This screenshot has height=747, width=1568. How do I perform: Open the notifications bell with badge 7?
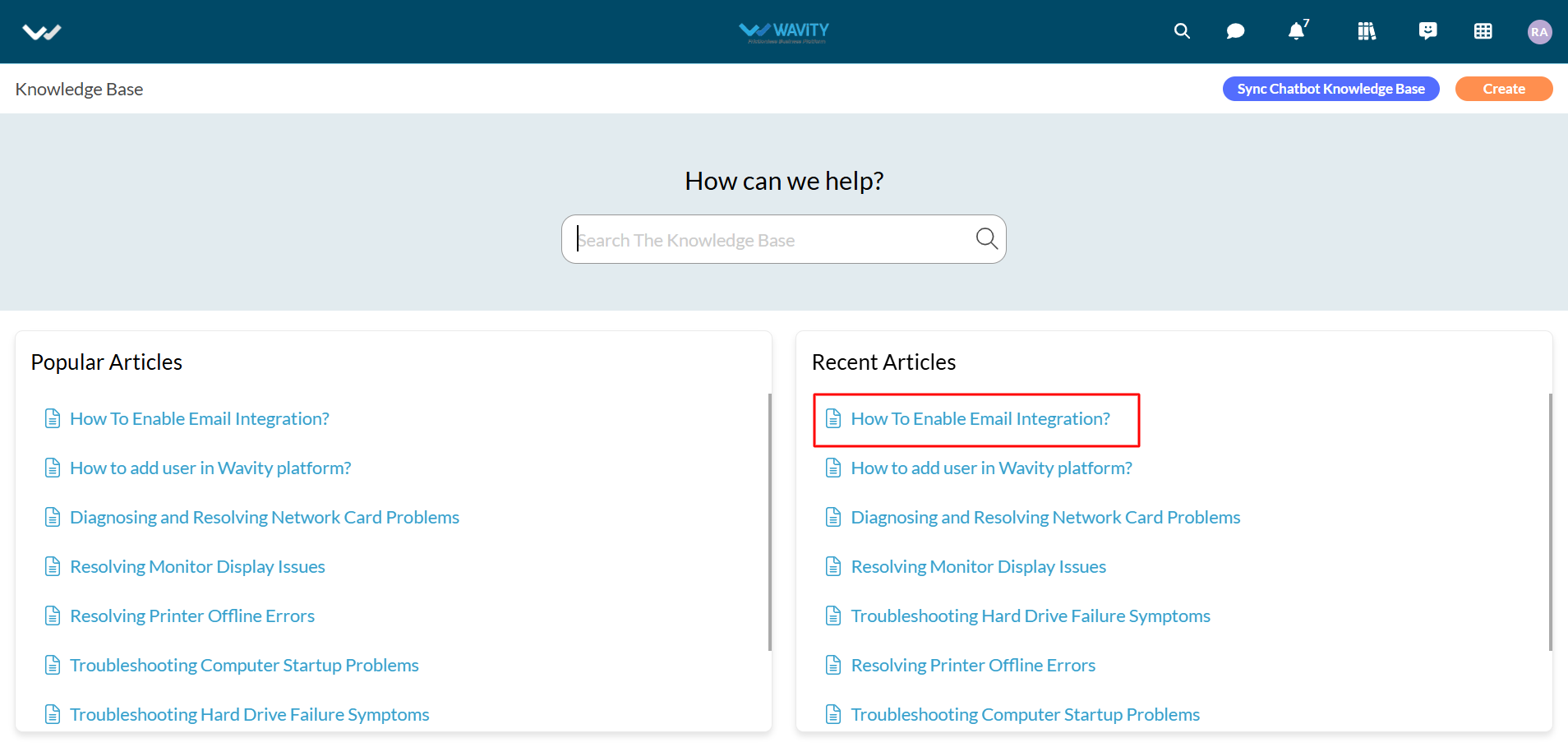pyautogui.click(x=1297, y=30)
